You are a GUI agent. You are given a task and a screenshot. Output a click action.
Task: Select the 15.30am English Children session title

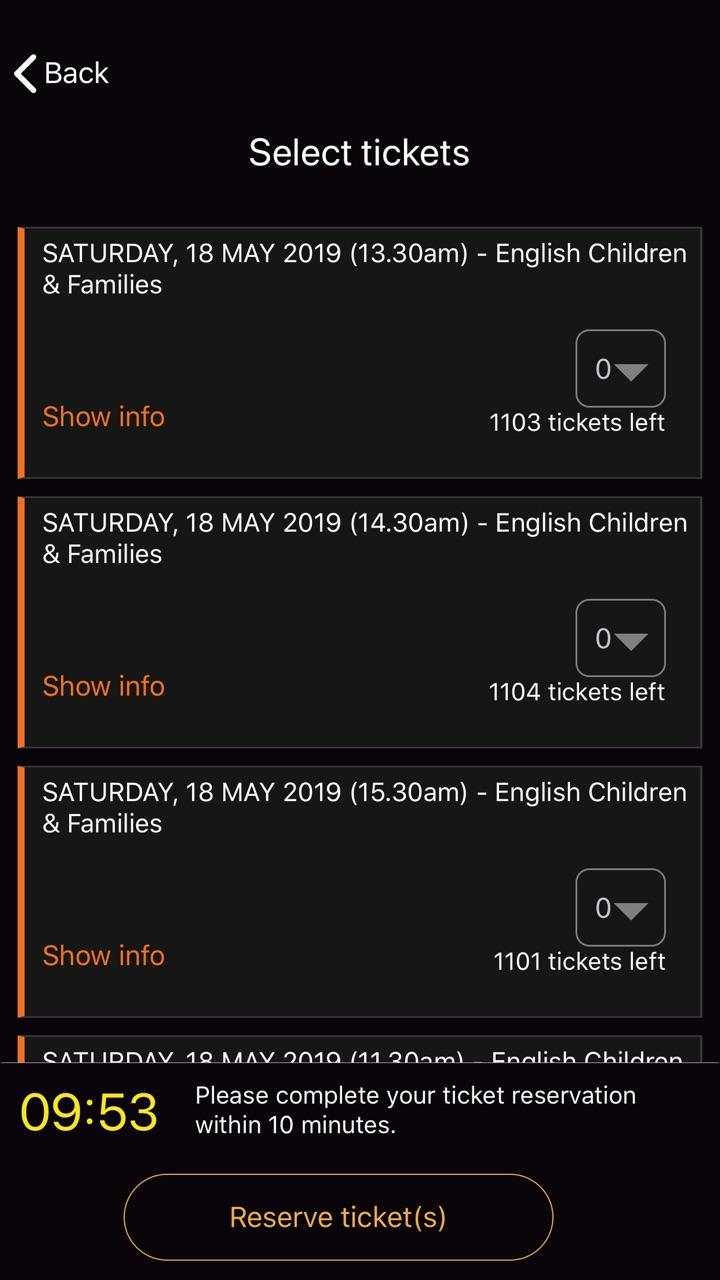click(364, 807)
